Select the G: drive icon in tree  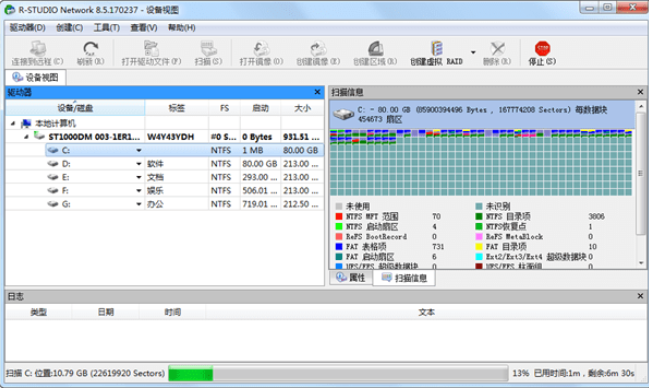tap(53, 204)
